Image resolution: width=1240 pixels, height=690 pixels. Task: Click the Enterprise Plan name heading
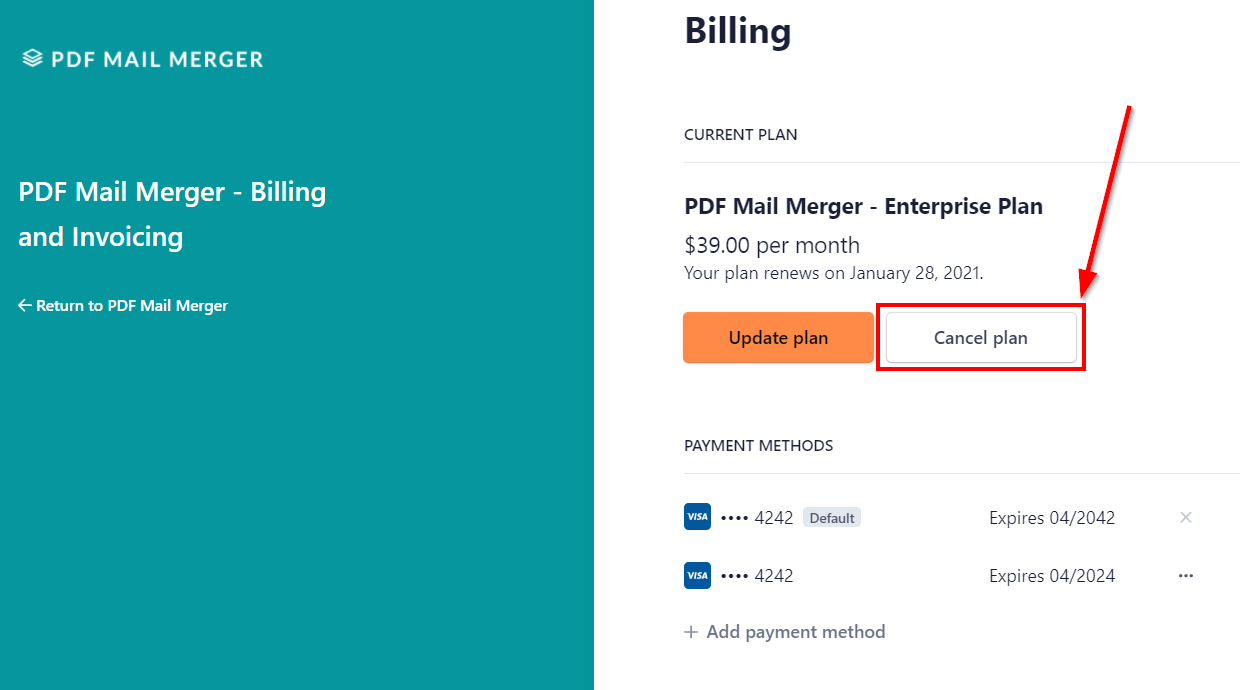[x=863, y=207]
